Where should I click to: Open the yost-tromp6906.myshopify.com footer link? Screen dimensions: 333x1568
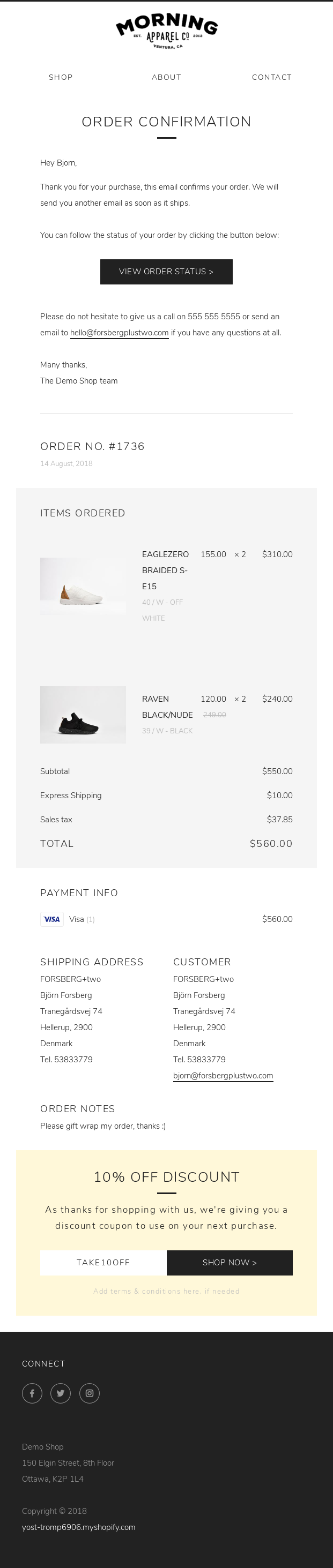click(78, 1527)
